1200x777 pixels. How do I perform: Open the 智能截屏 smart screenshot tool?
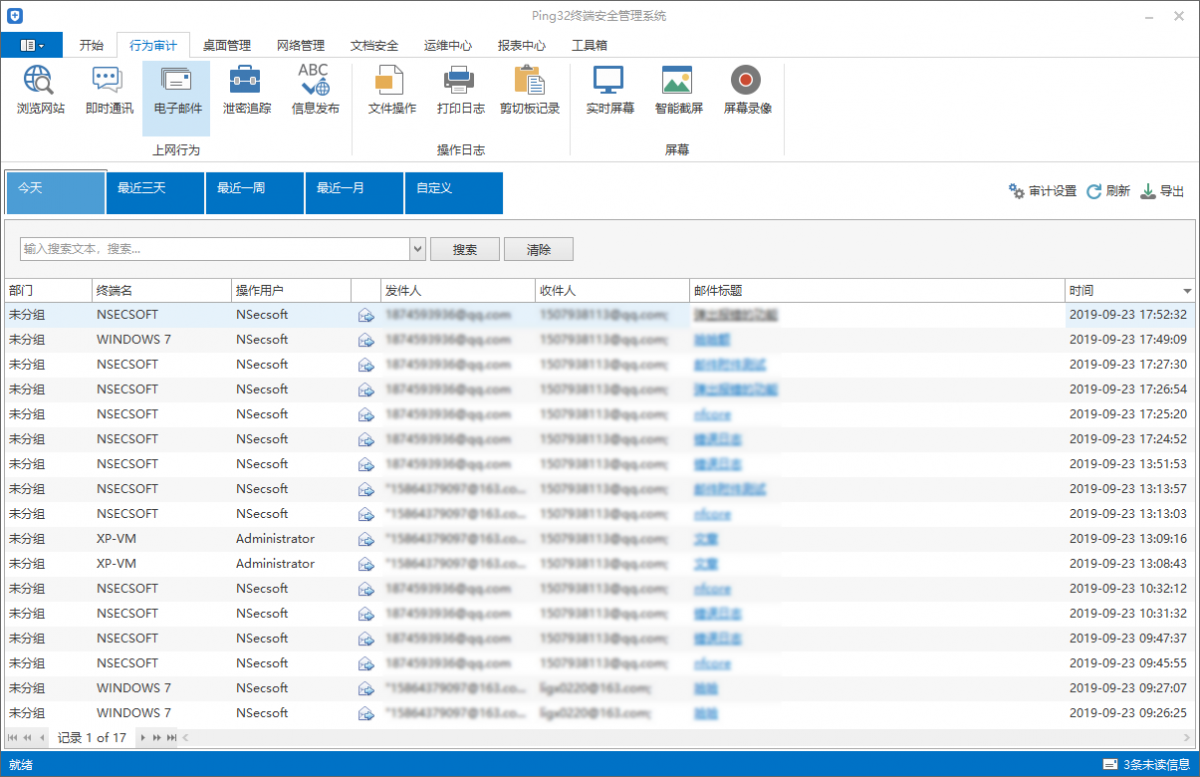click(x=679, y=91)
